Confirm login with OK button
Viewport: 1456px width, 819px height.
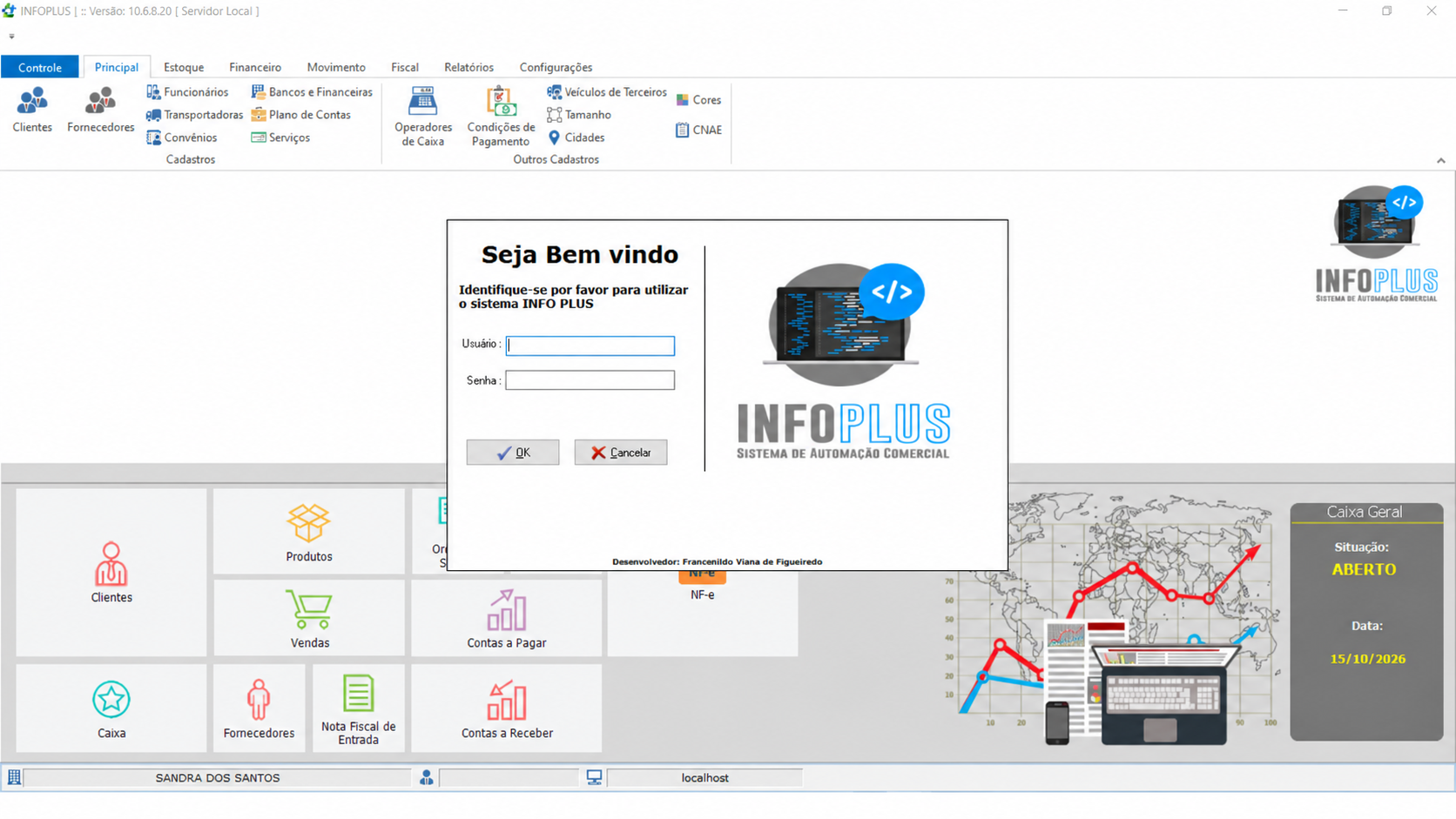(513, 453)
